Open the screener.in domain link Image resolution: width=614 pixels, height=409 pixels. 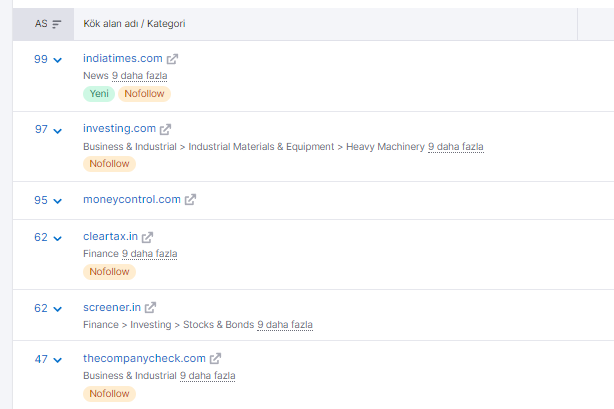[x=112, y=308]
